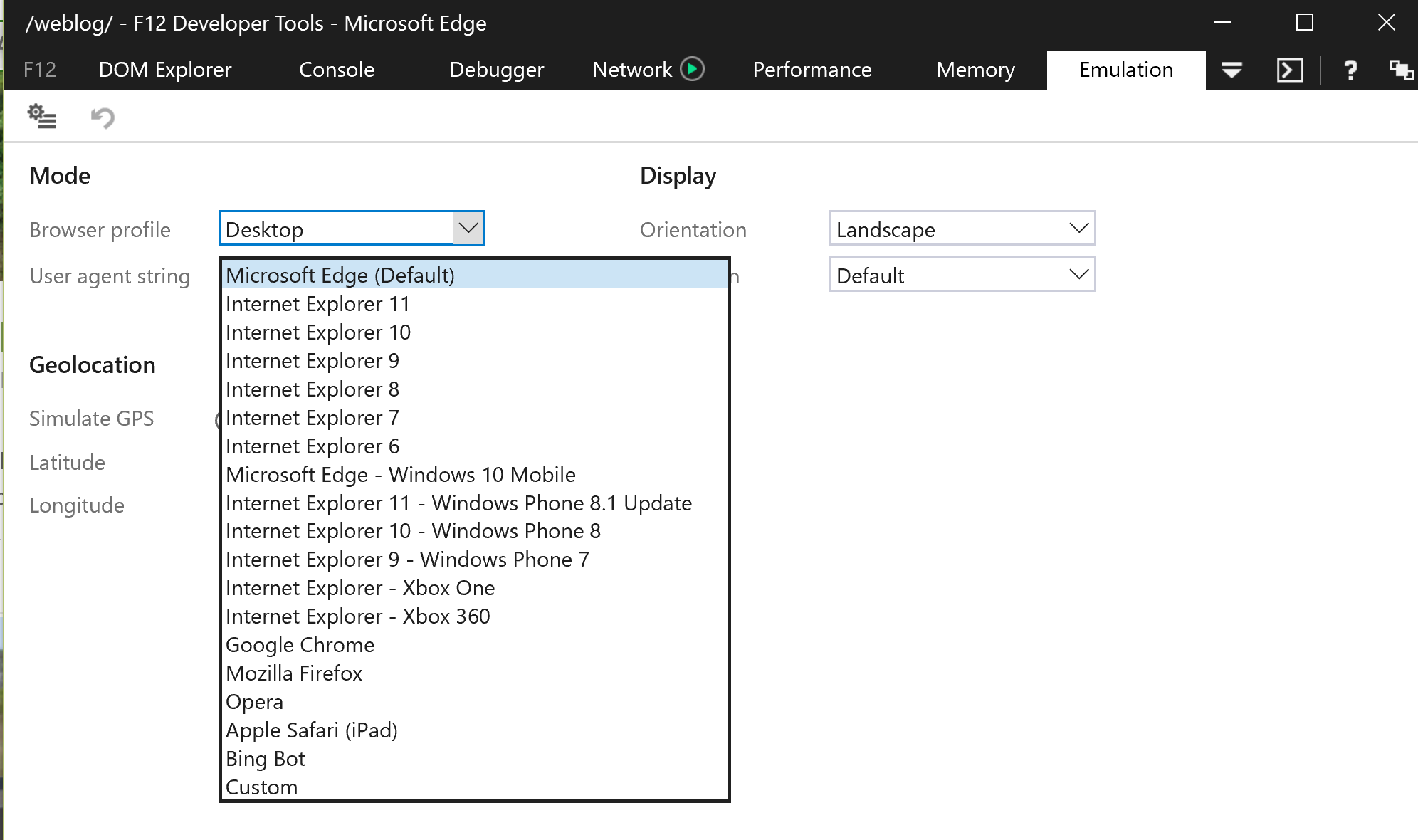
Task: Click the settings gear icon
Action: coord(41,116)
